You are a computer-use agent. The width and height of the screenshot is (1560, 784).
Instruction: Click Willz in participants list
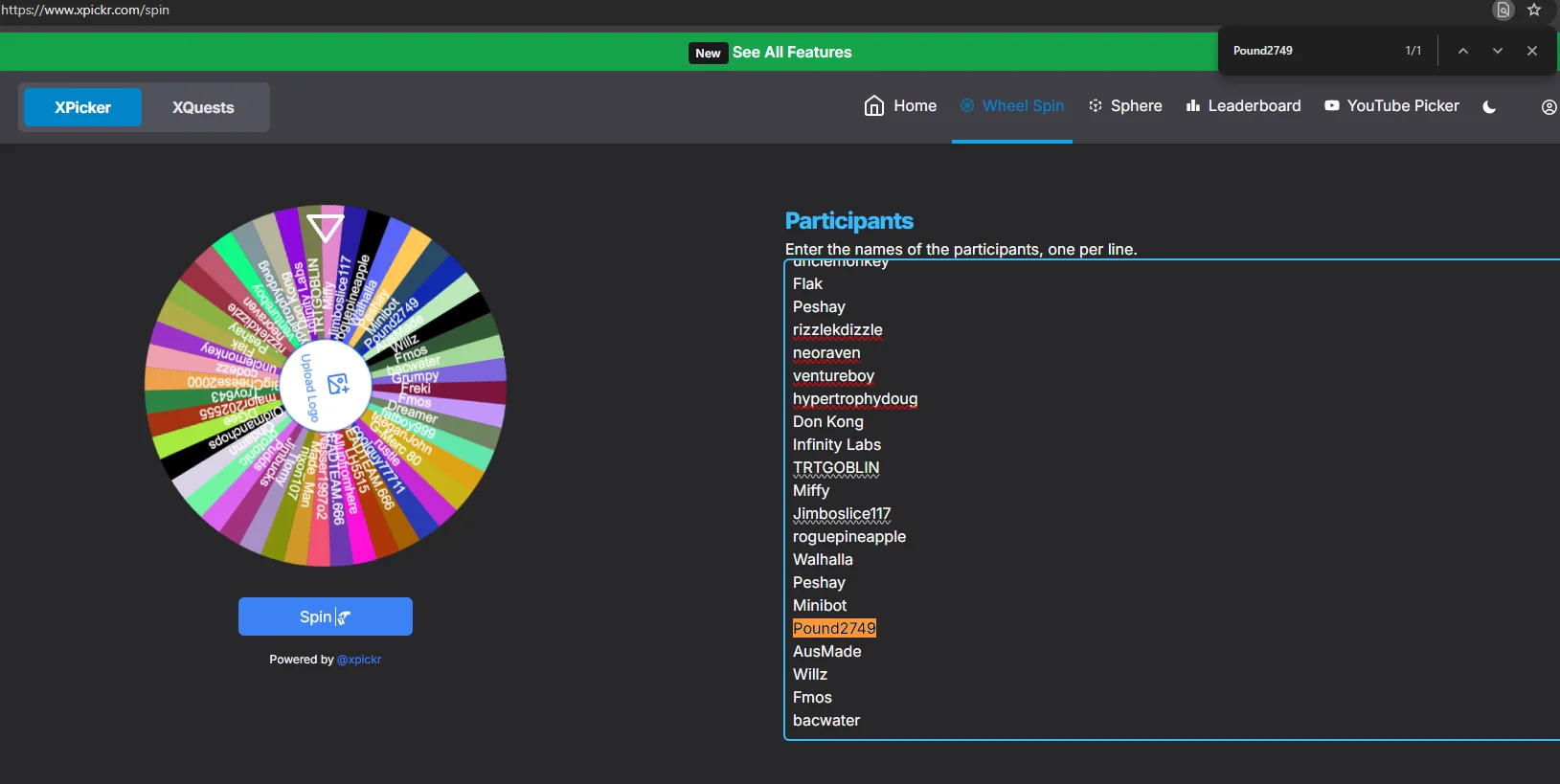pos(810,674)
